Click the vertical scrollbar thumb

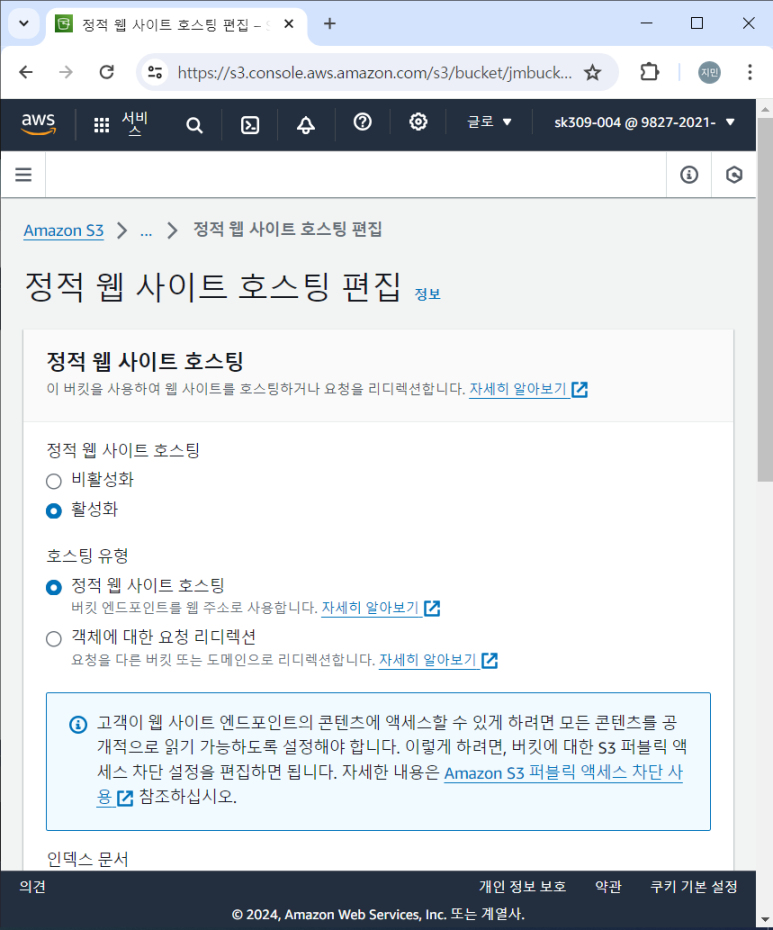(765, 300)
